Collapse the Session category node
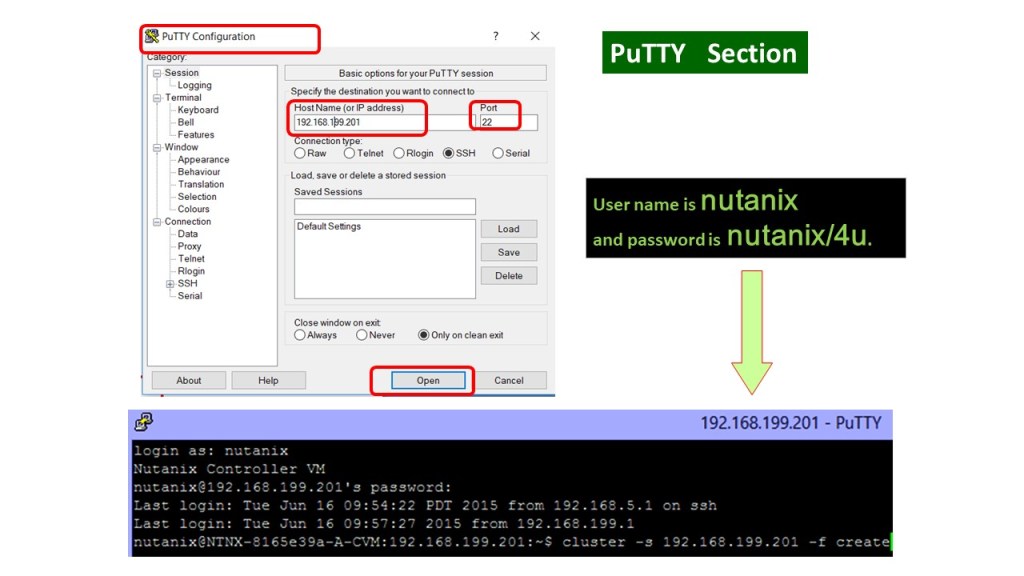The width and height of the screenshot is (1024, 576). pyautogui.click(x=157, y=73)
